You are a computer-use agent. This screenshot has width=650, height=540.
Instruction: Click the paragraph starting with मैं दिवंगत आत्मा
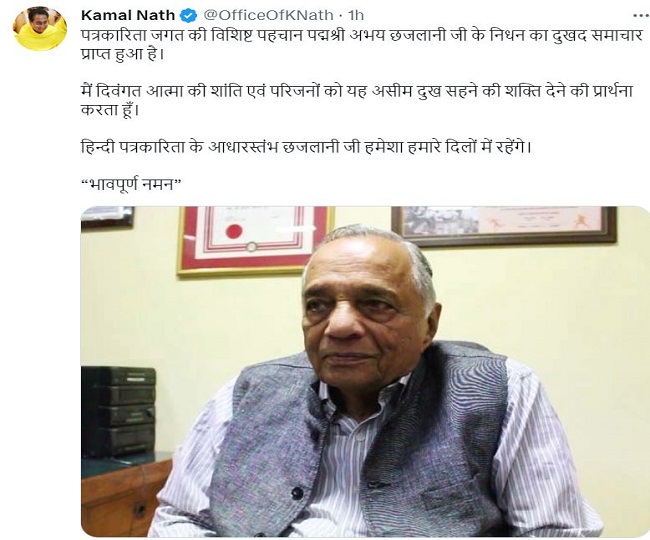[x=357, y=100]
